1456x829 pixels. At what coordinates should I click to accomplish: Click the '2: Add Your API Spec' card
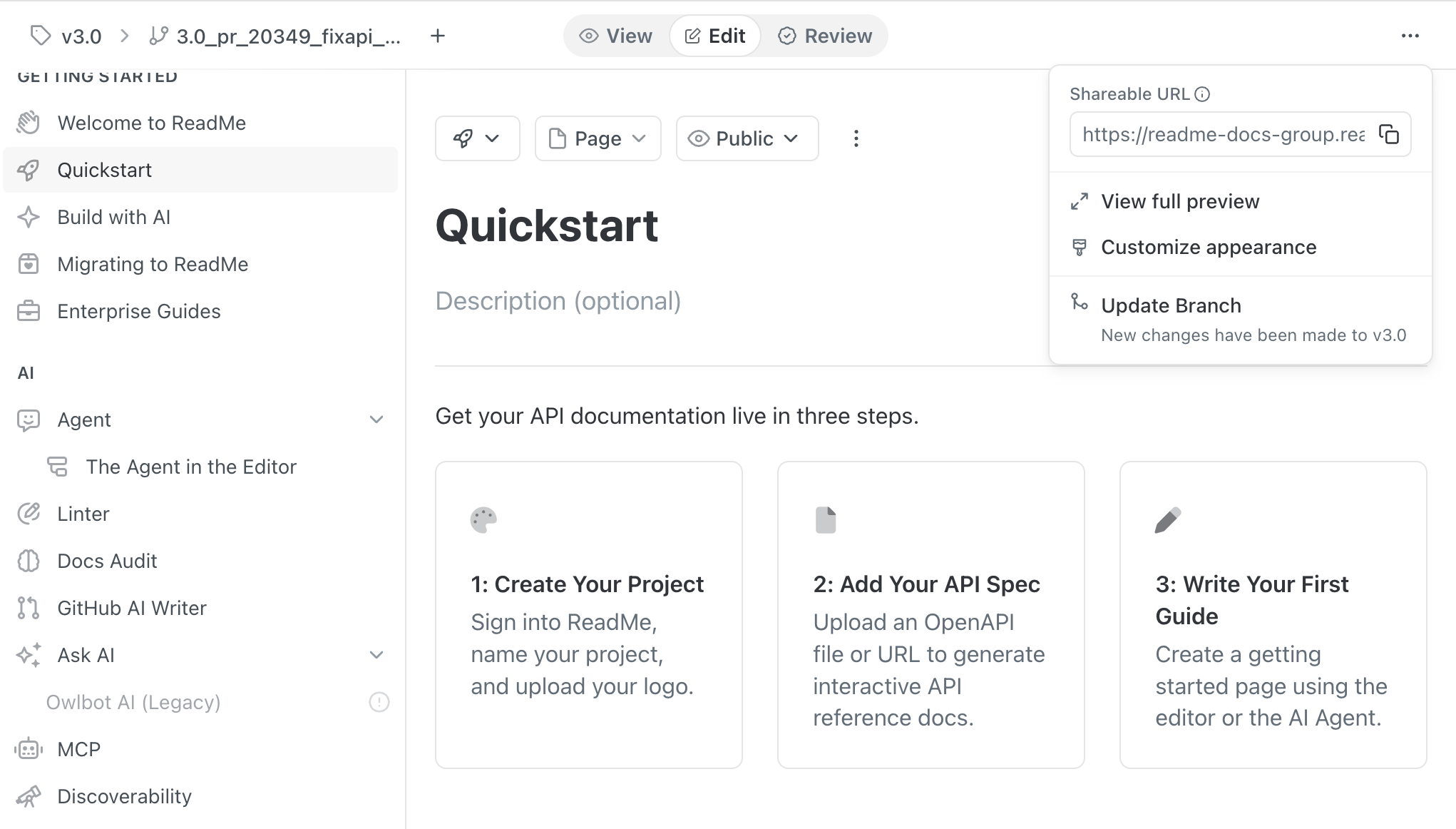[931, 615]
